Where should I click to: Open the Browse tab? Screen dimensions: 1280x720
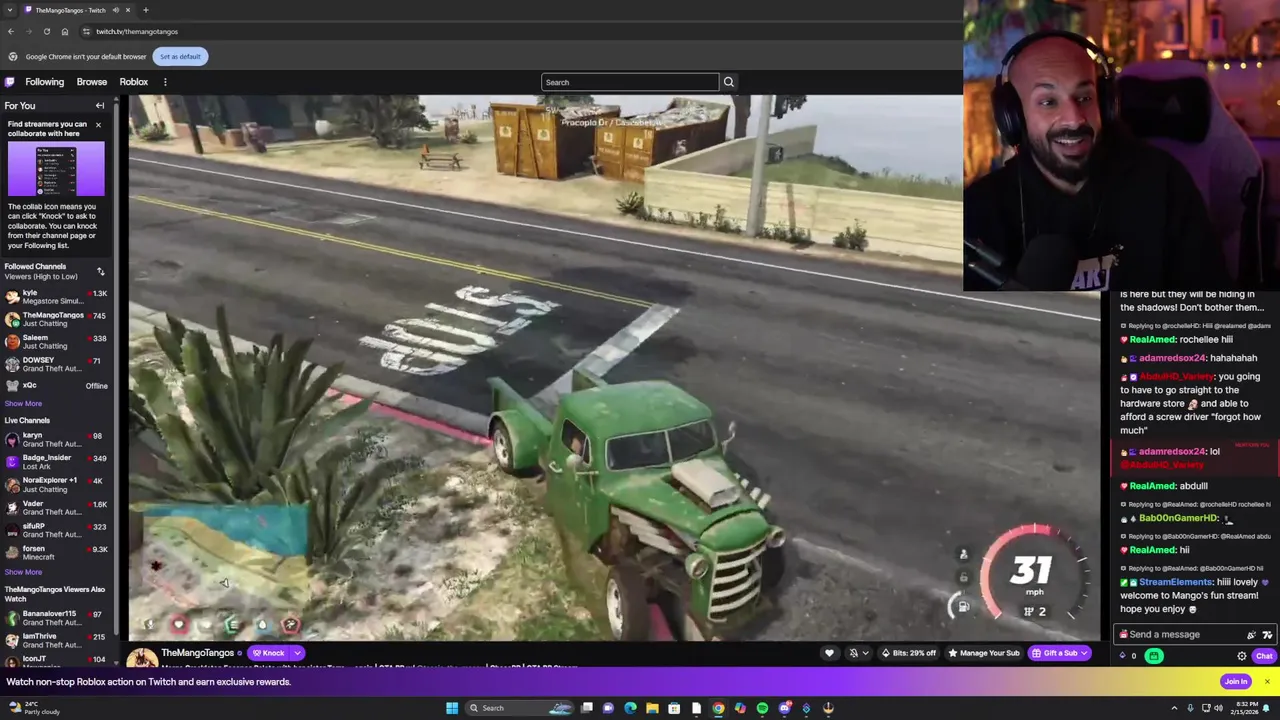[x=91, y=82]
